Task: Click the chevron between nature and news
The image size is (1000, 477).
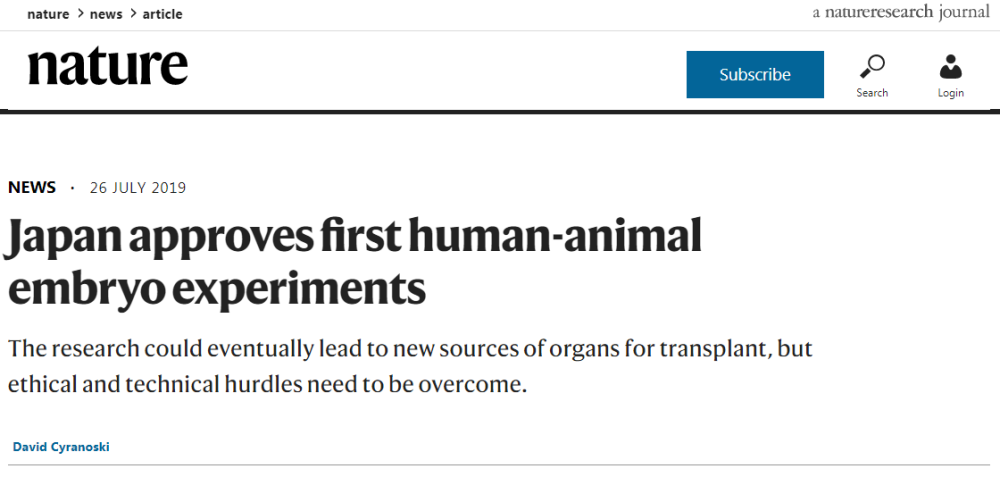Action: (x=80, y=14)
